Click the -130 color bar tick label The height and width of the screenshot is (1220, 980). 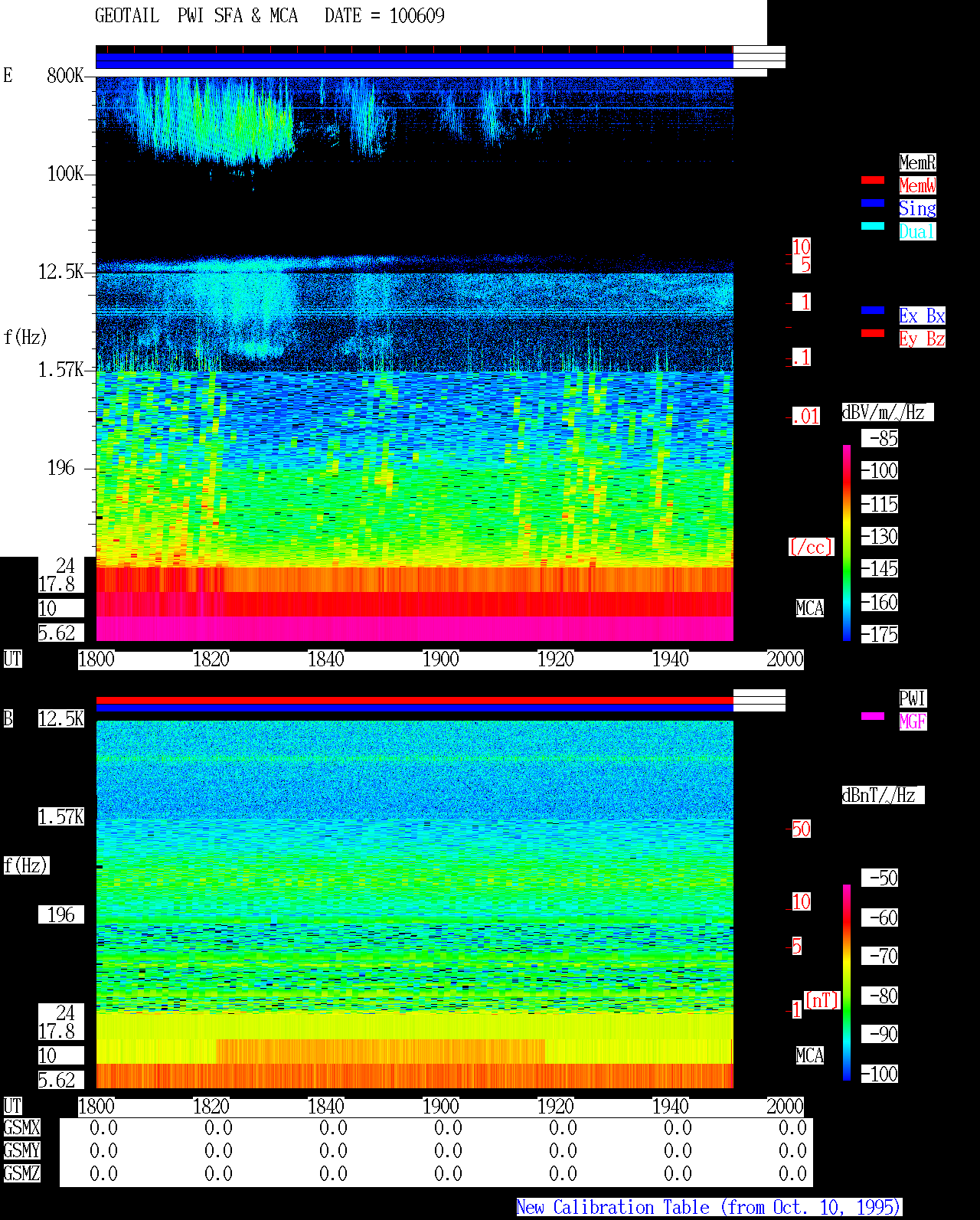click(x=880, y=536)
